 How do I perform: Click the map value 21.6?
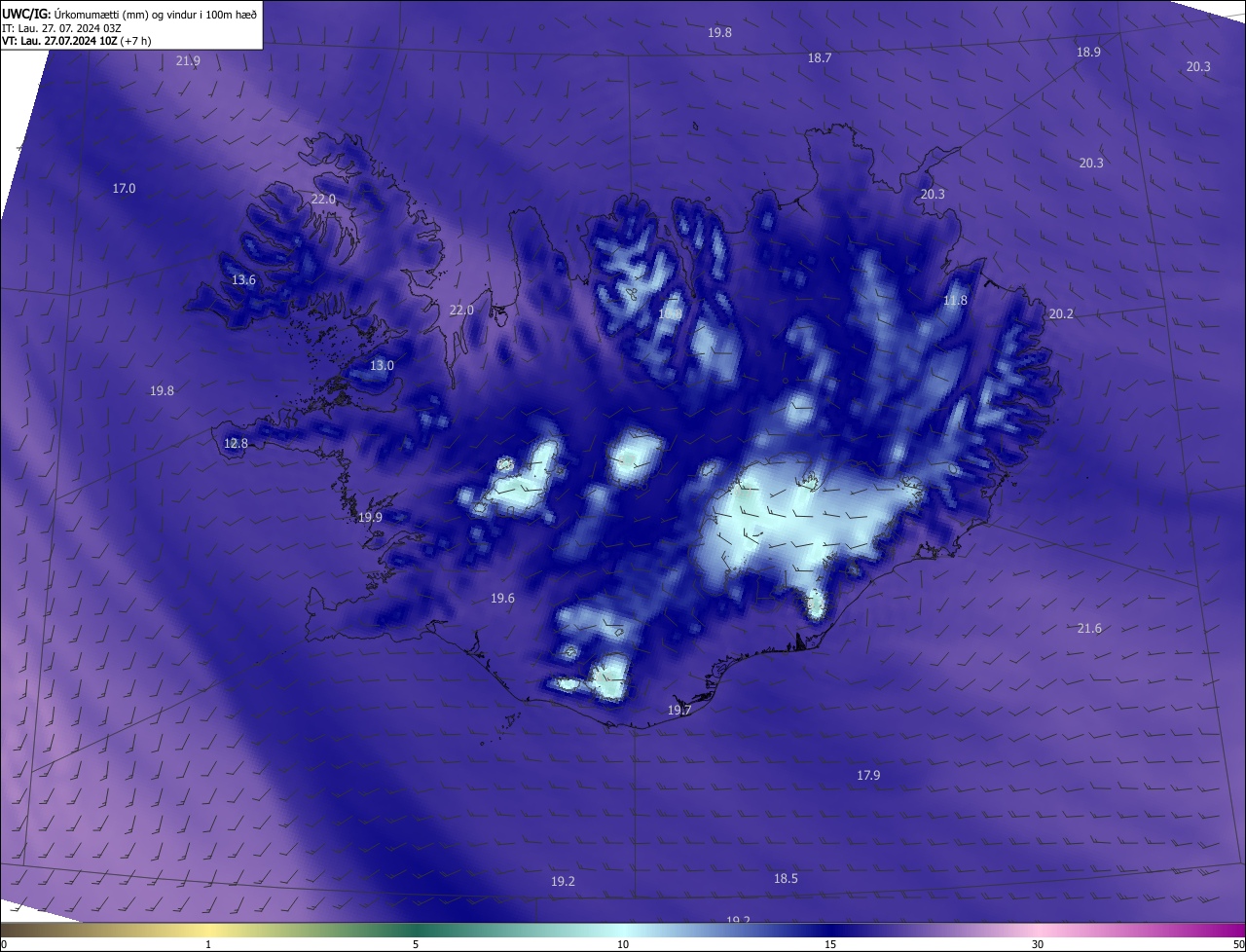(1089, 628)
